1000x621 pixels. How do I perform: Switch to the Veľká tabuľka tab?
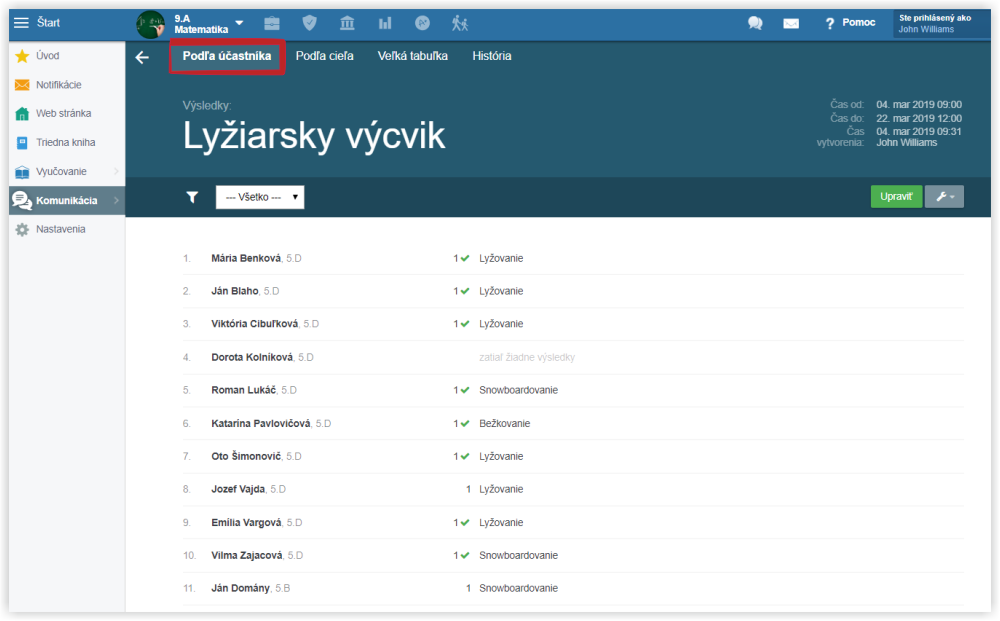click(x=412, y=57)
